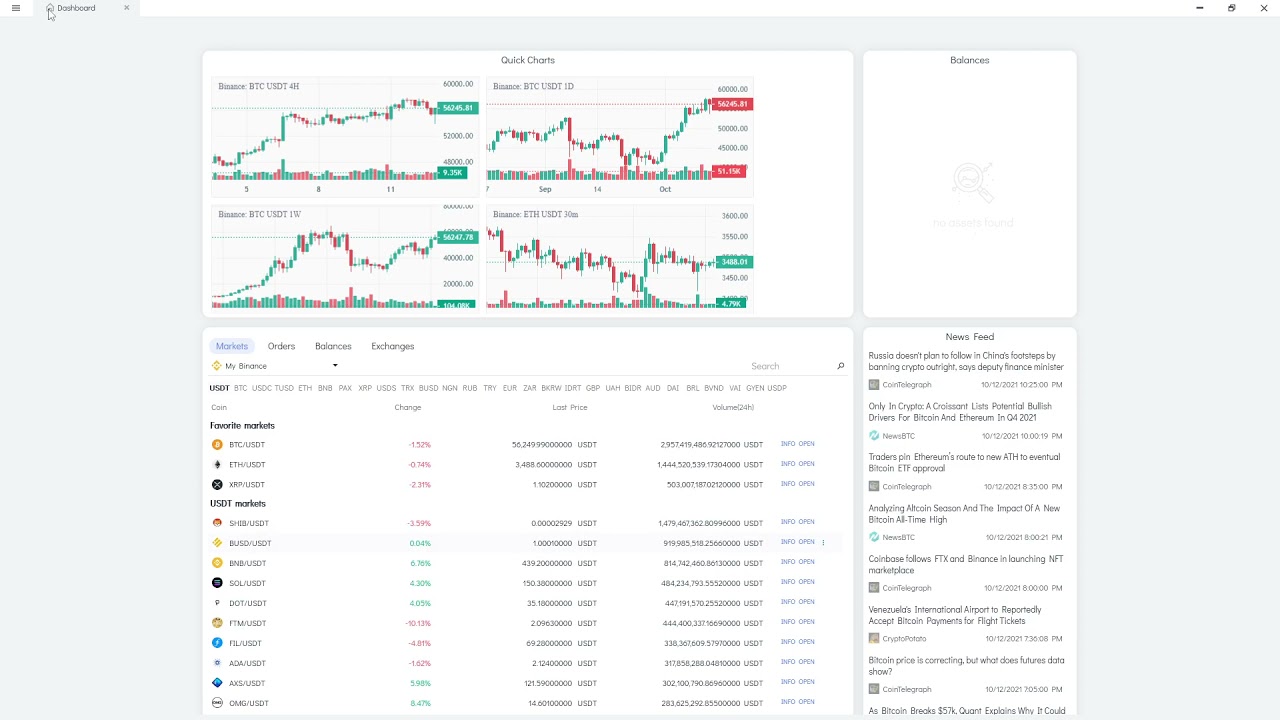The width and height of the screenshot is (1280, 720).
Task: Click OPEN on the ADA/USDT row
Action: click(x=807, y=662)
